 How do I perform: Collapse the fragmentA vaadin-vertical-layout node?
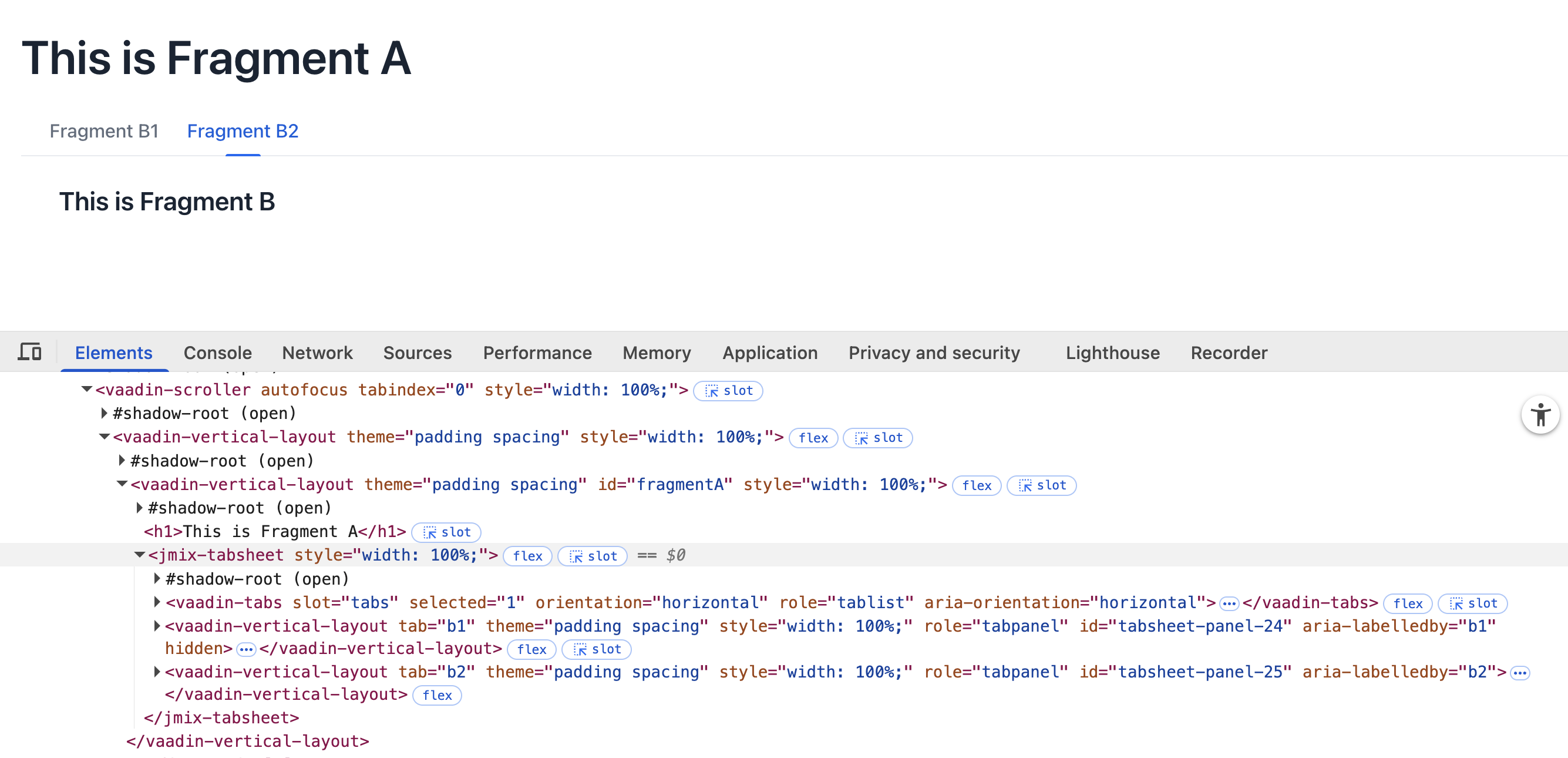point(122,484)
